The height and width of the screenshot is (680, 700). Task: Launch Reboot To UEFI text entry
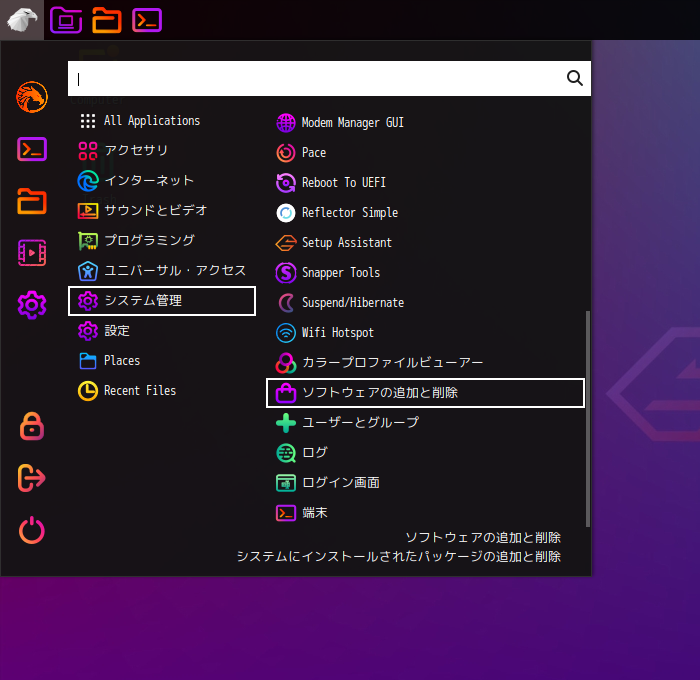tap(343, 183)
